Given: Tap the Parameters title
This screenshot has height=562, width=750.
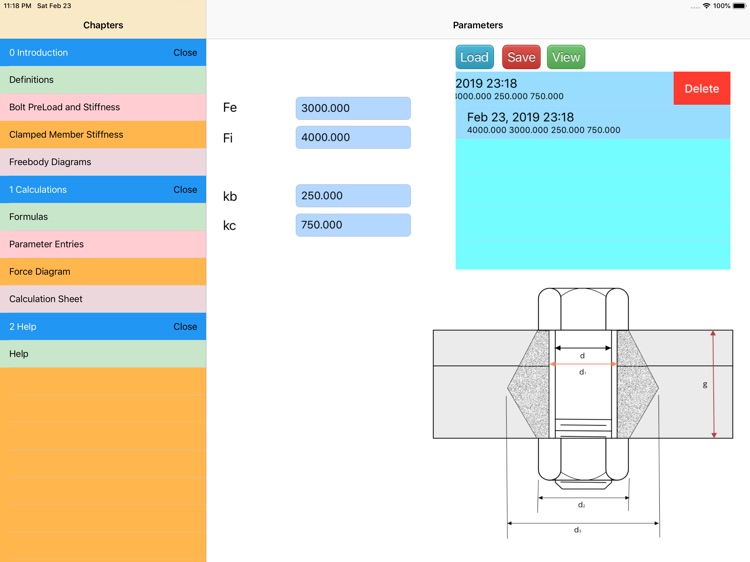Looking at the screenshot, I should click(x=478, y=25).
